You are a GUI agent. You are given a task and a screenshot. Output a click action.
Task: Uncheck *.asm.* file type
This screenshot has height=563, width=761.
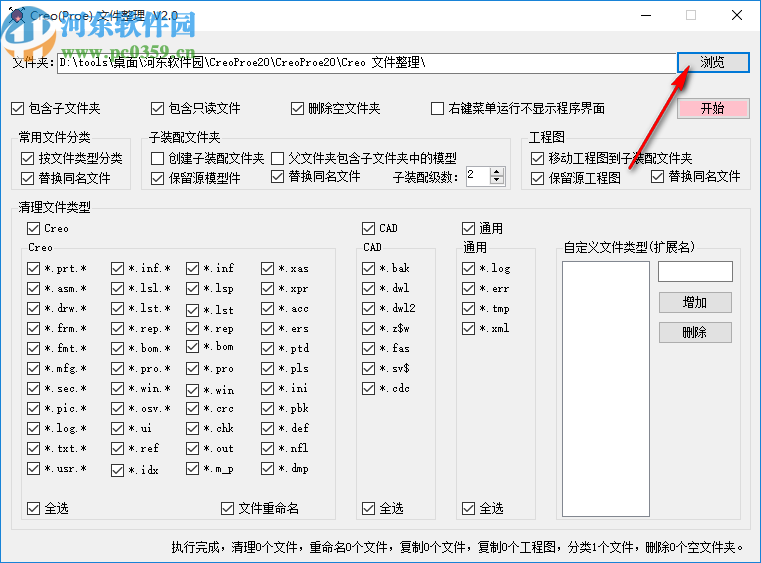[33, 288]
